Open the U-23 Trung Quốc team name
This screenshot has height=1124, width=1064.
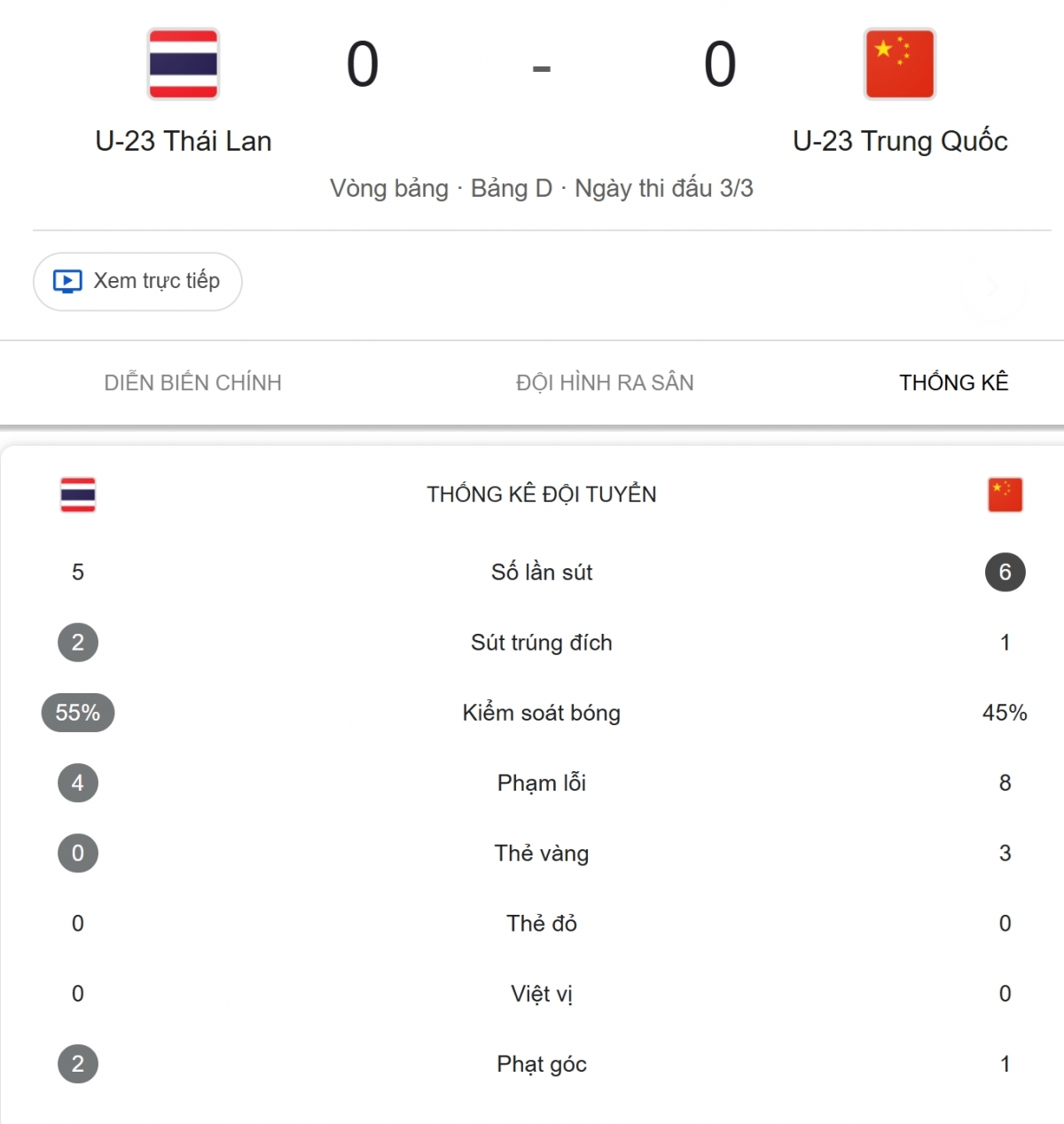tap(900, 142)
